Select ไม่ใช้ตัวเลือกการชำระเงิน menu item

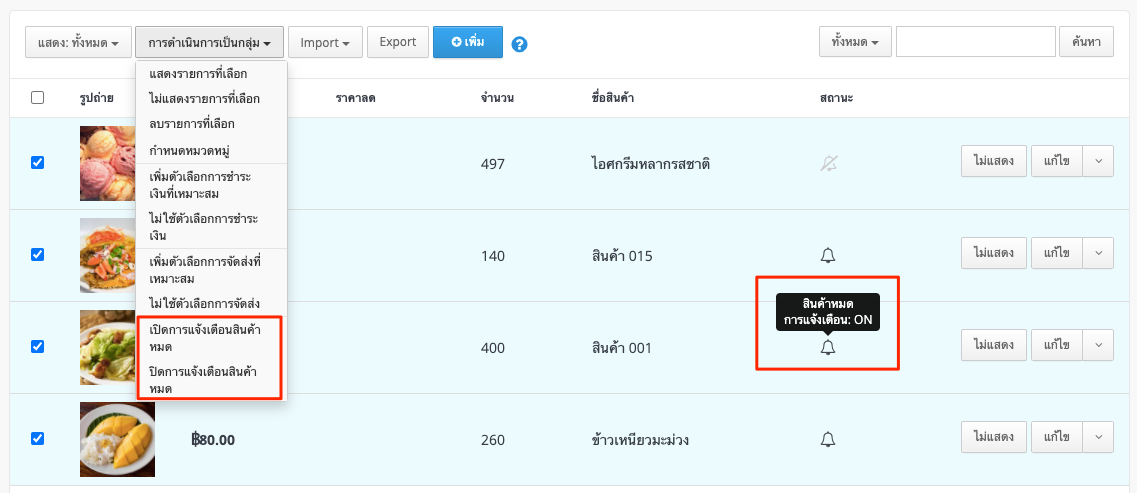pos(212,227)
